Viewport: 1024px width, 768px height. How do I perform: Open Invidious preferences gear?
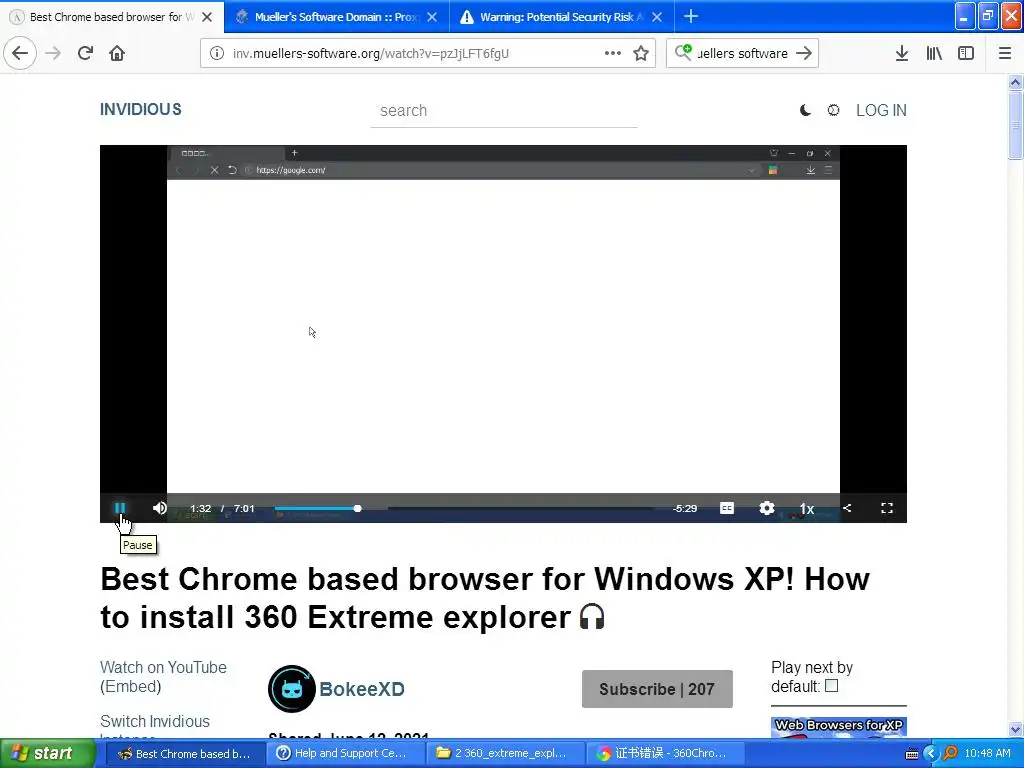point(833,110)
